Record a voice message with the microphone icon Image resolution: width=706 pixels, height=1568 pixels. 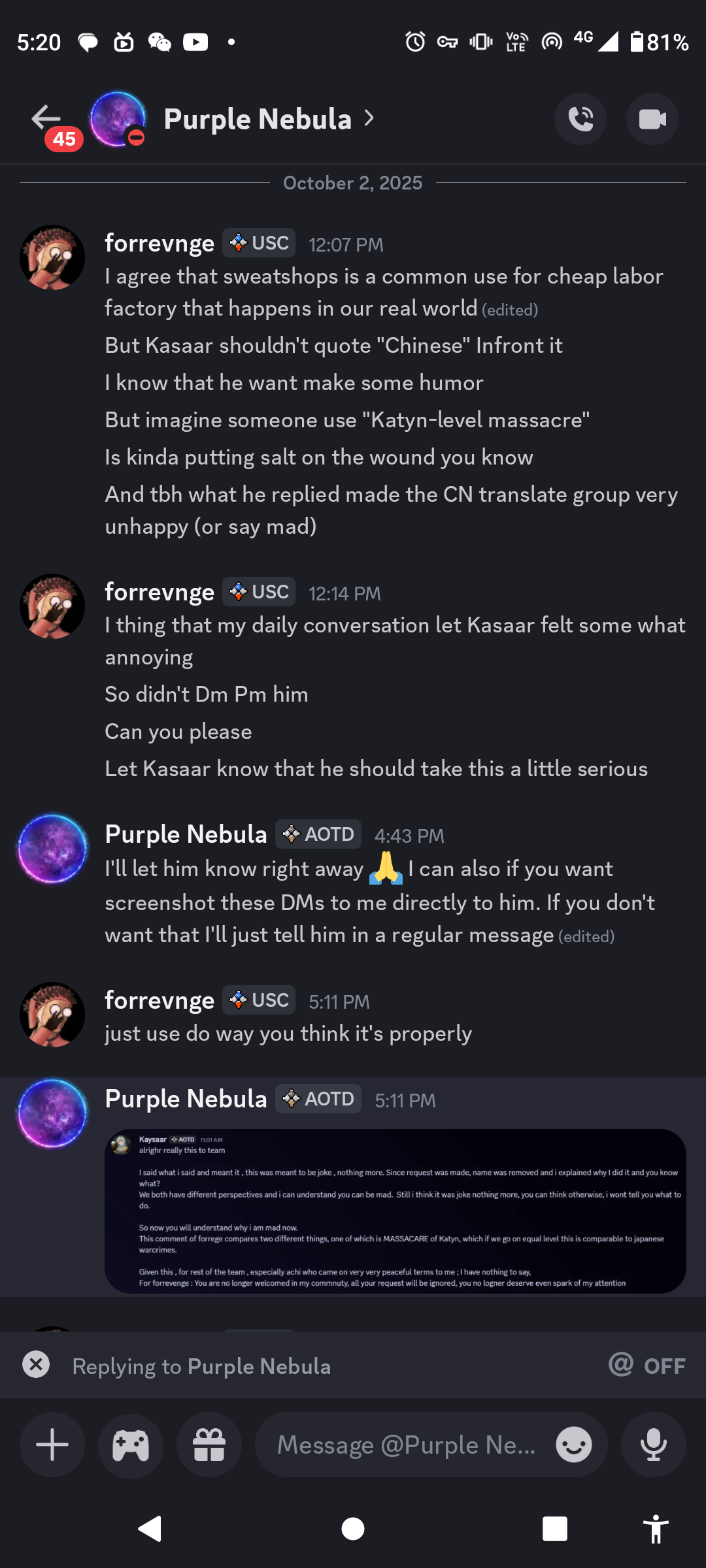click(x=653, y=1445)
